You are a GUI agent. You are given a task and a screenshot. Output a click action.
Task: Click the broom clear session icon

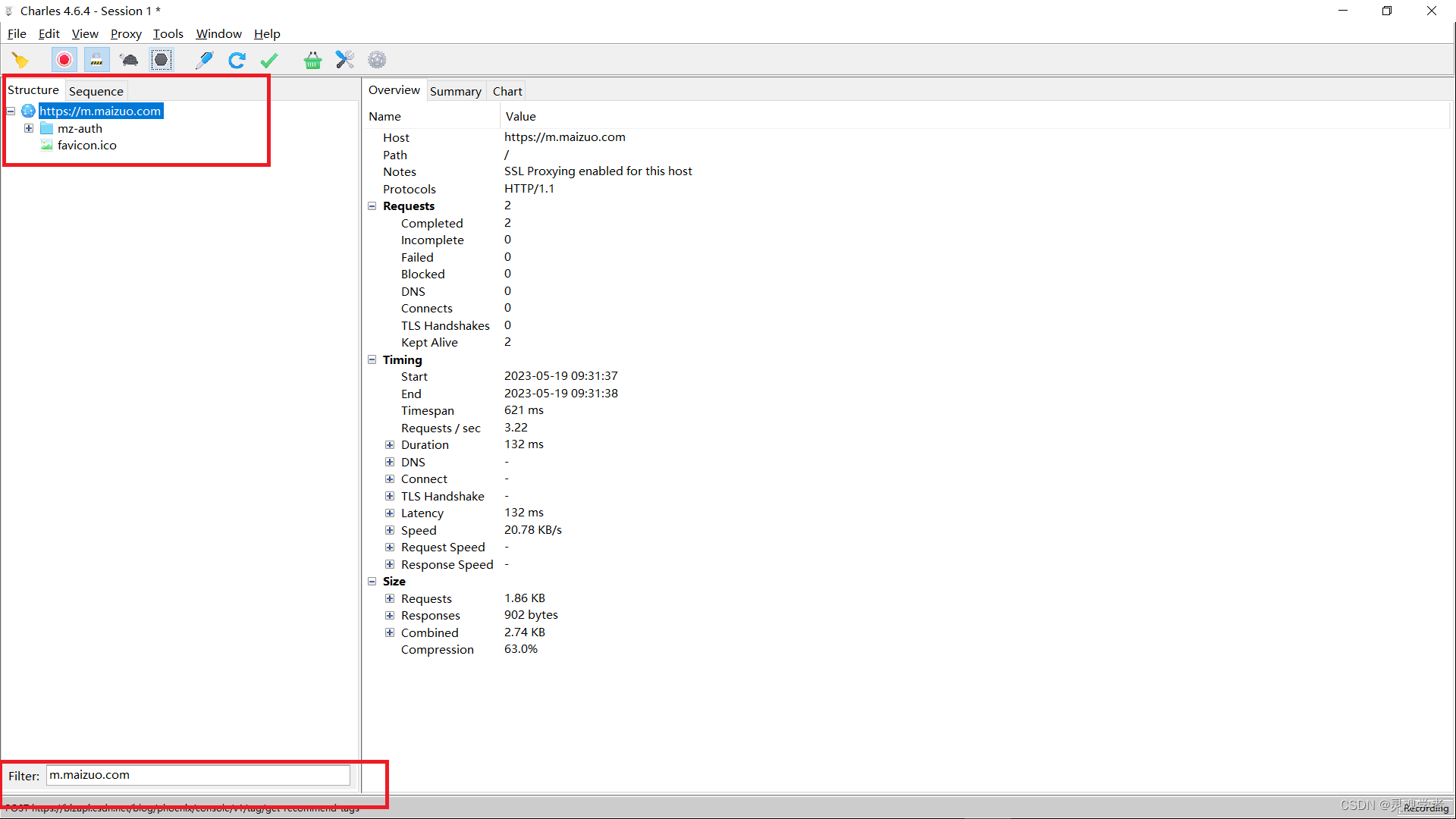[x=20, y=60]
